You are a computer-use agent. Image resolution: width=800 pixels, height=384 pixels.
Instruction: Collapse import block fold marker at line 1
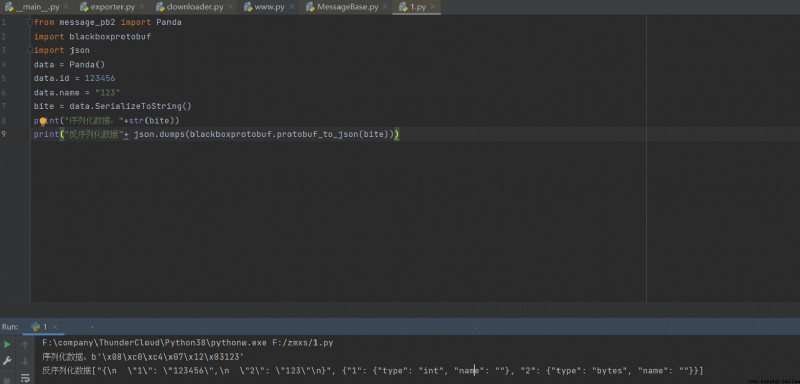click(30, 22)
